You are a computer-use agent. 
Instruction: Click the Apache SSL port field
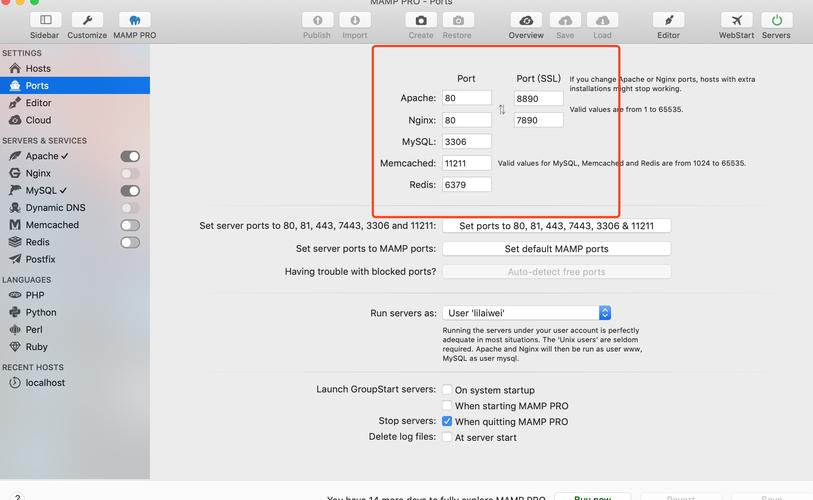click(538, 99)
